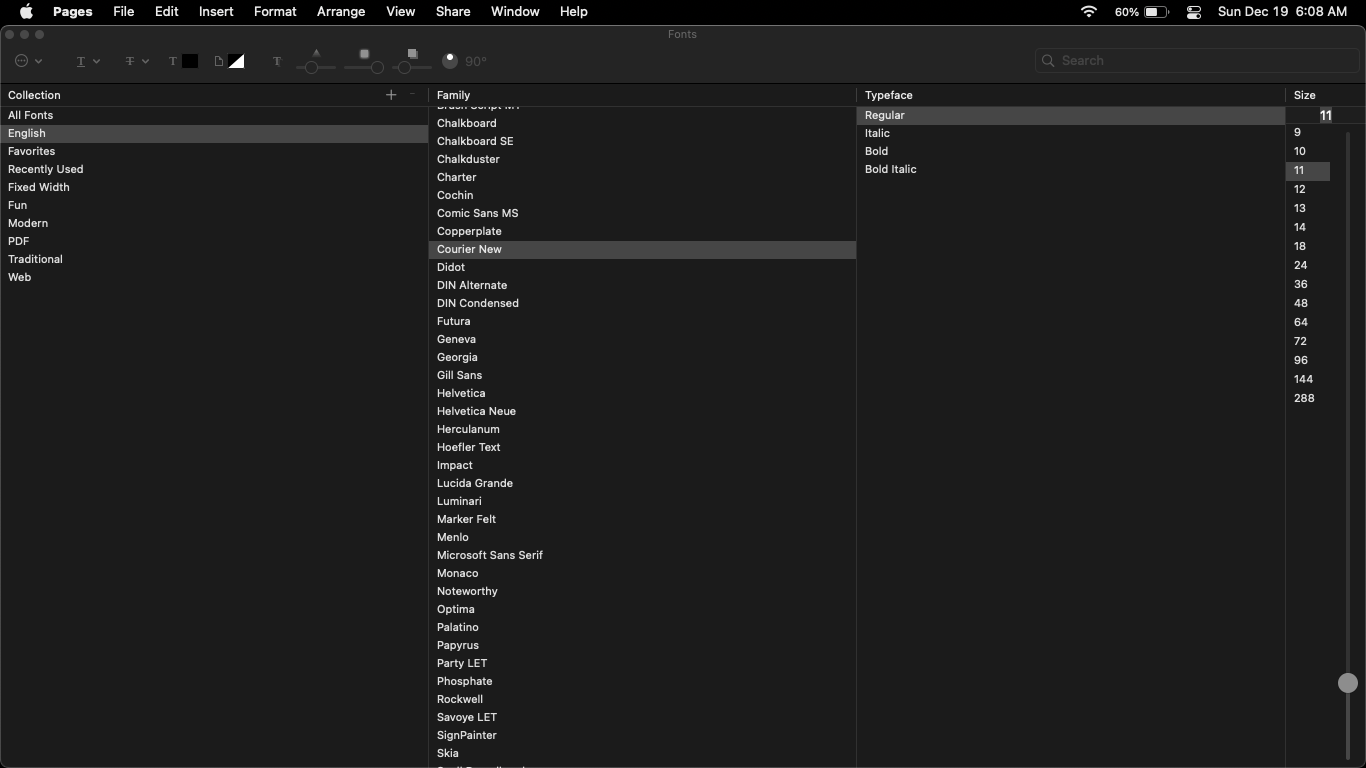Select the PDF collection
Image resolution: width=1366 pixels, height=768 pixels.
(x=214, y=241)
